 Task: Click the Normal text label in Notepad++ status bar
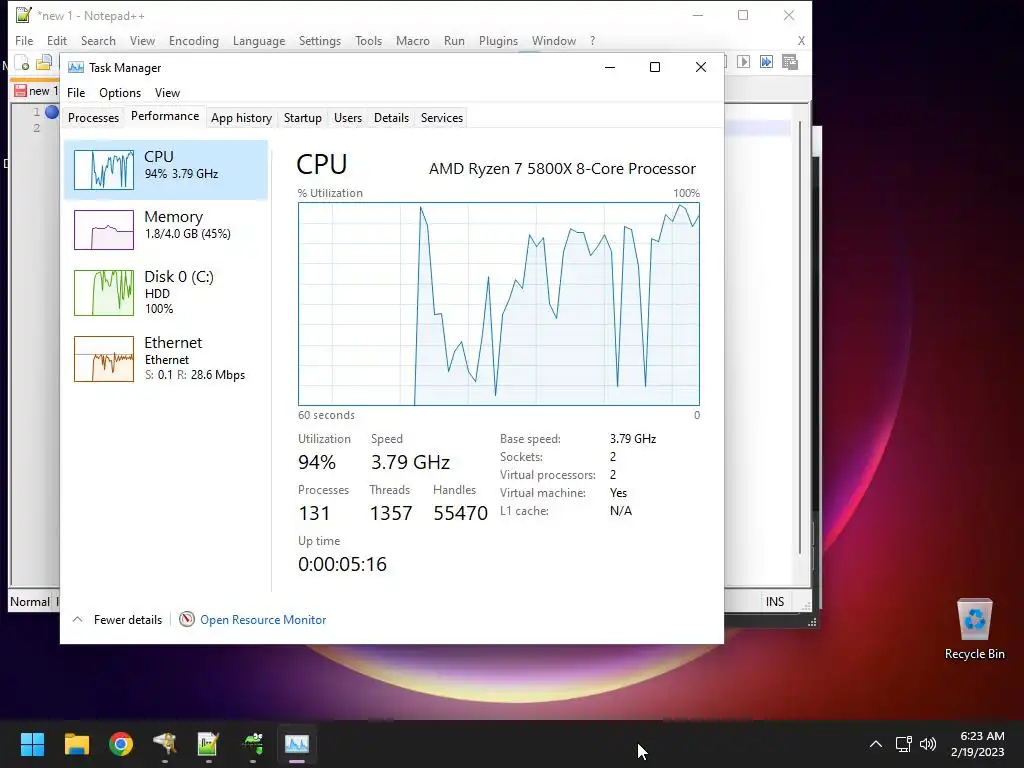pos(29,601)
